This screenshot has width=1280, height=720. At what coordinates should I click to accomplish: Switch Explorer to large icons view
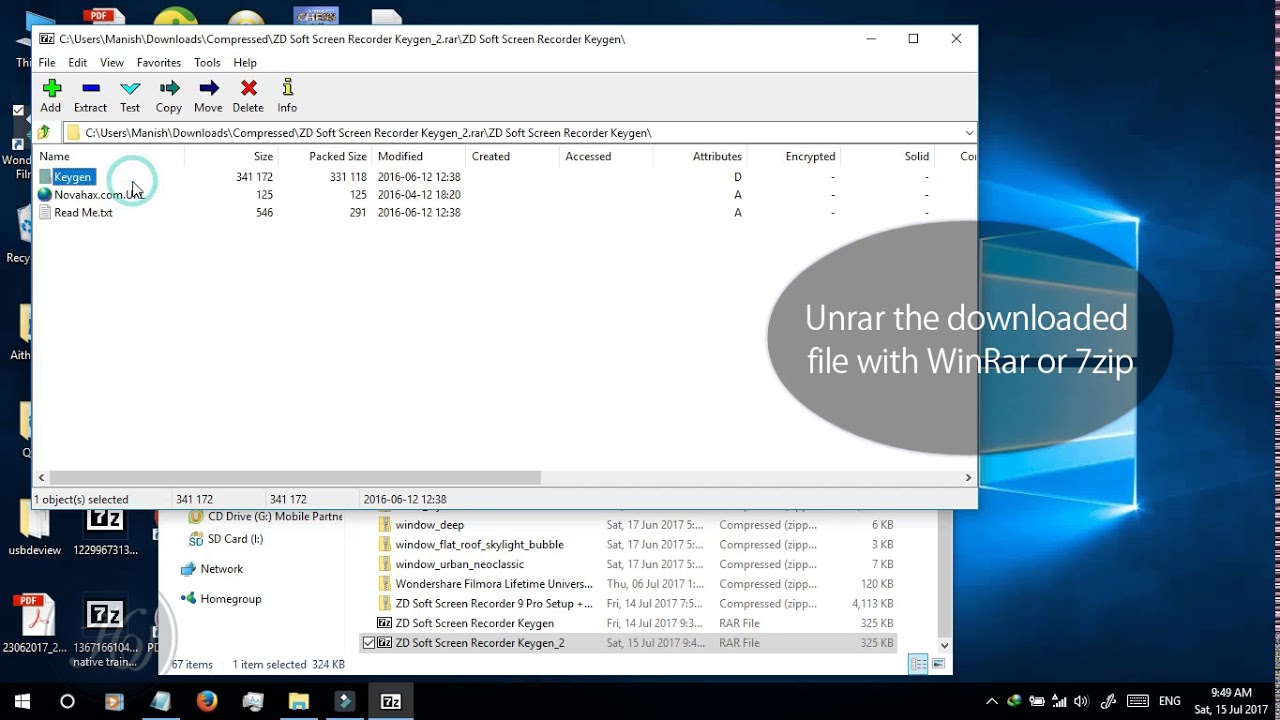pos(939,664)
